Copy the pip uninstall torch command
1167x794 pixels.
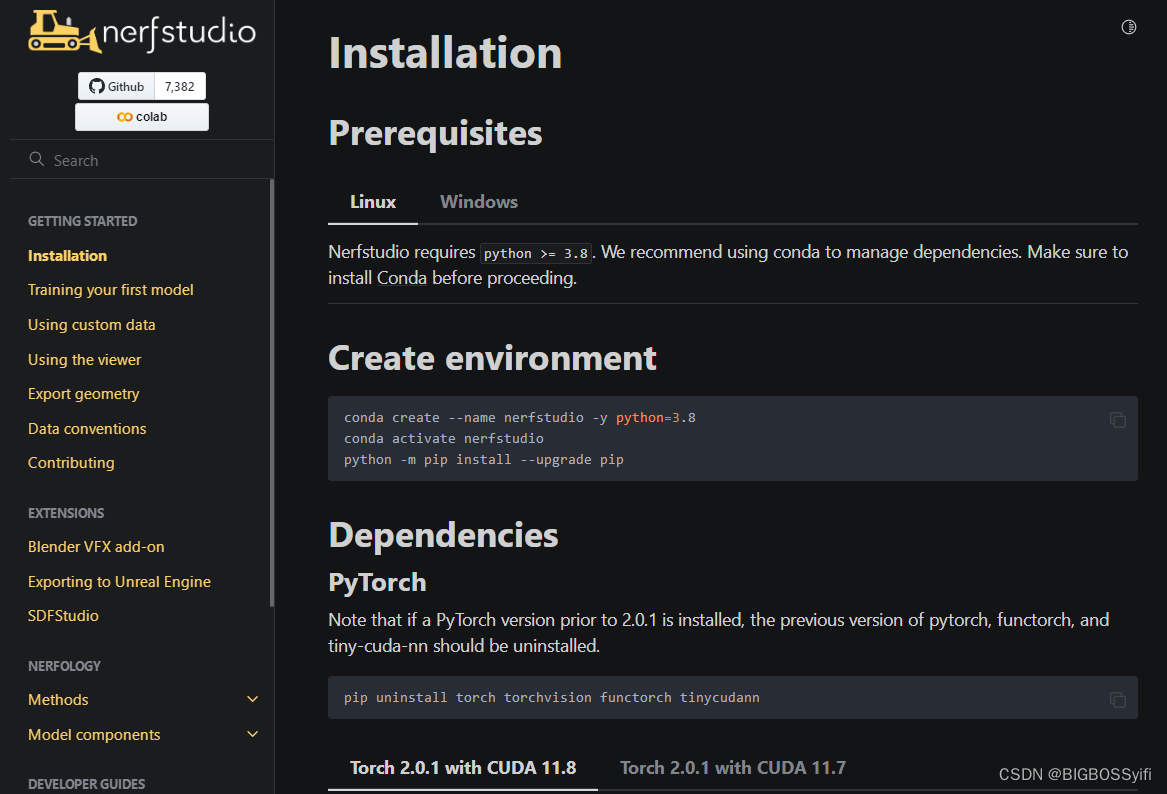pos(1117,699)
